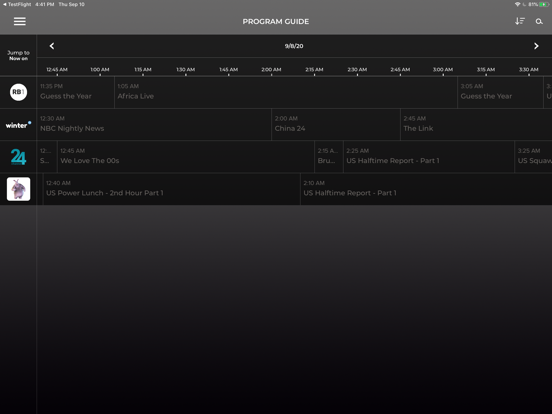Tap the 2:15 AM timeline marker
The width and height of the screenshot is (552, 414).
point(314,70)
